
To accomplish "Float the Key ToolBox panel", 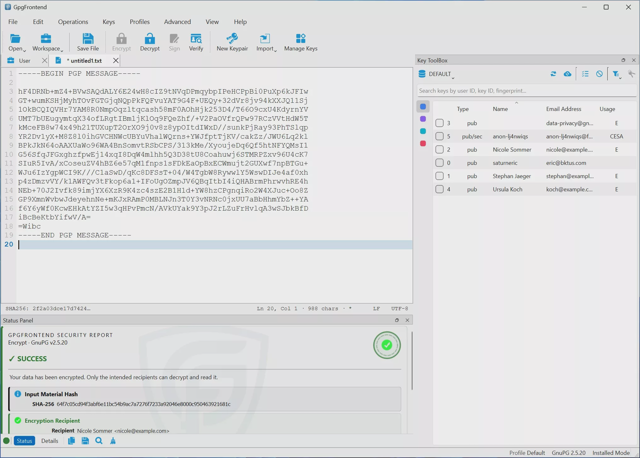I will point(623,60).
